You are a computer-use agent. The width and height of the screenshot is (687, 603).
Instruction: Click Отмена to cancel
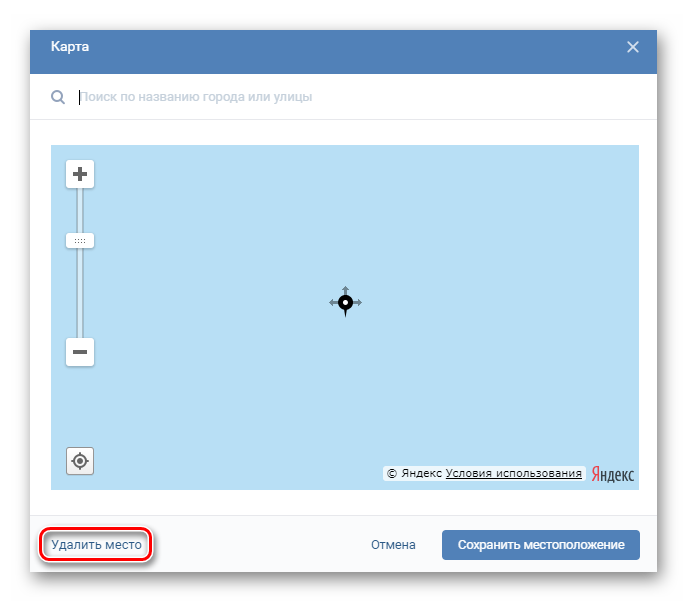pos(393,545)
